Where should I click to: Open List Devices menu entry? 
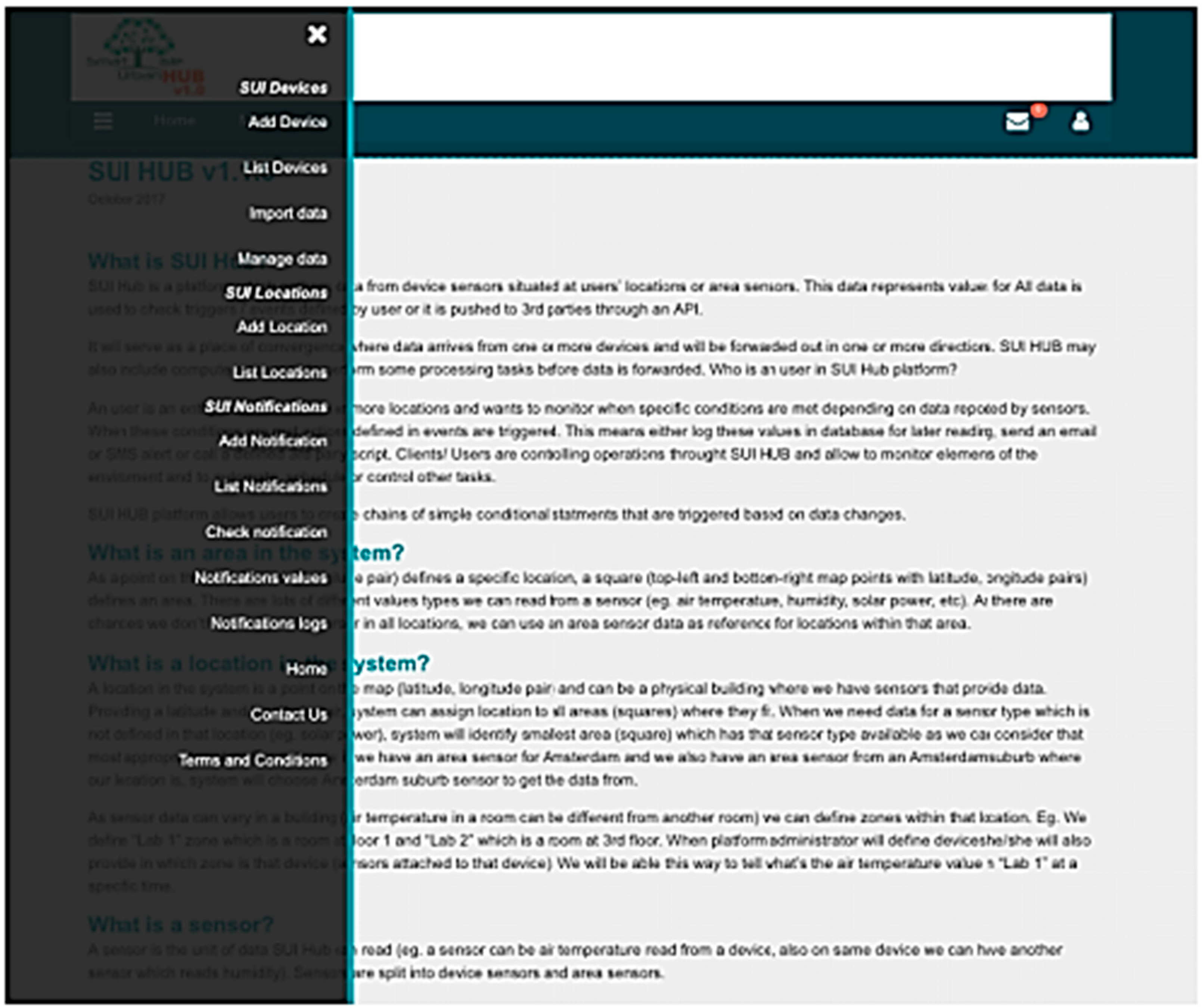[x=285, y=168]
